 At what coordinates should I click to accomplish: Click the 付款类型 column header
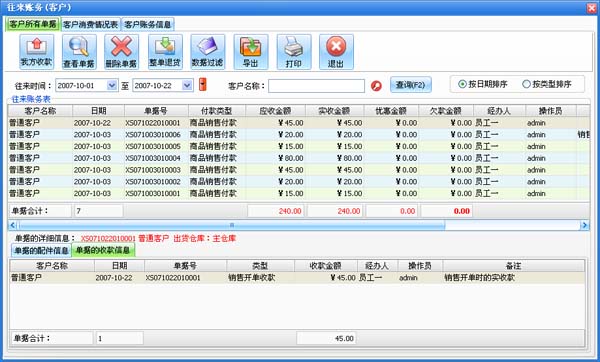217,111
